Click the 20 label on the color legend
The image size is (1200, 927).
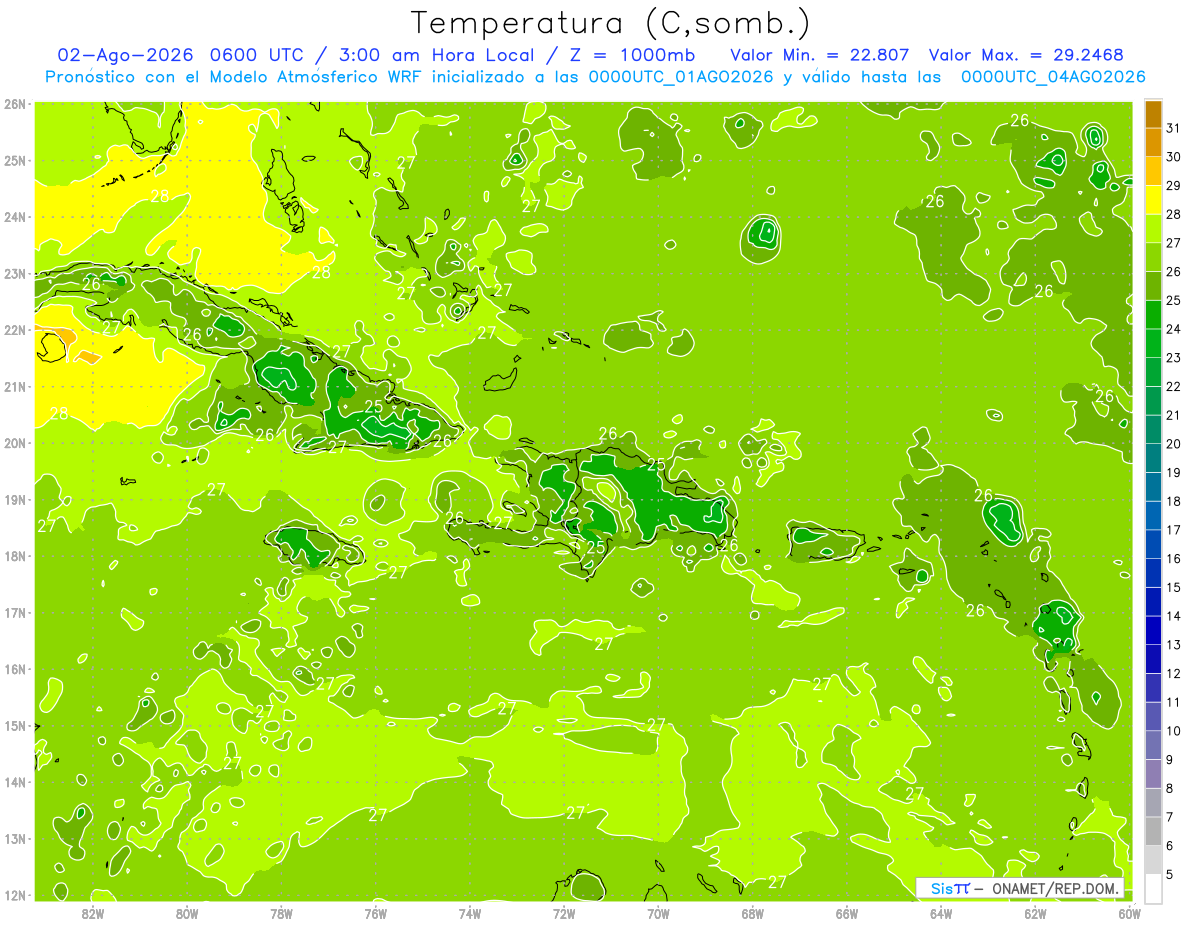[1173, 444]
